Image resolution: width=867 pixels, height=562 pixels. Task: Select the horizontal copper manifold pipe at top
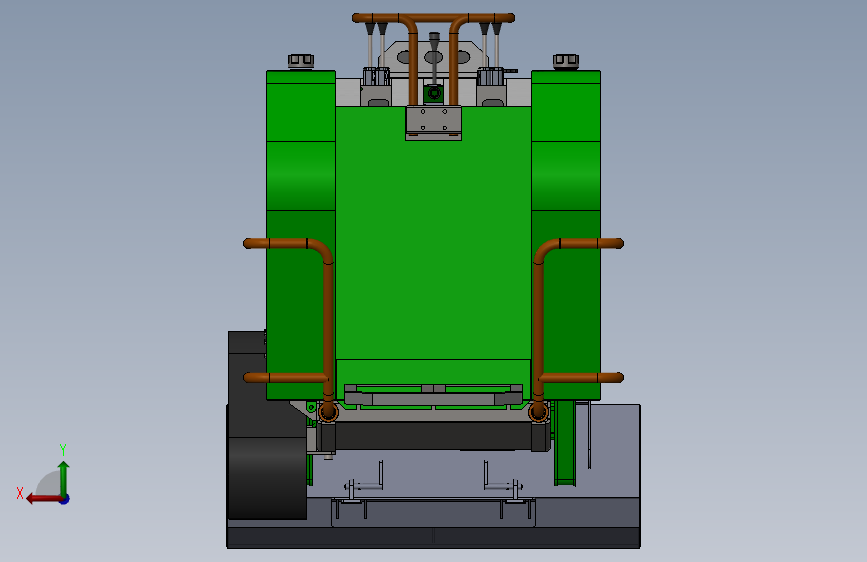(x=434, y=18)
